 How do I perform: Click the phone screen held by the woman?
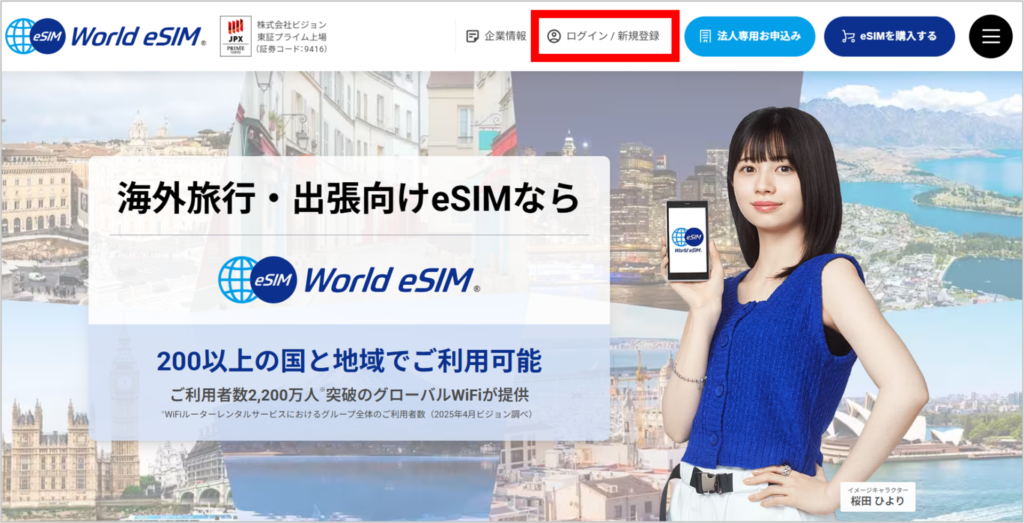(688, 240)
